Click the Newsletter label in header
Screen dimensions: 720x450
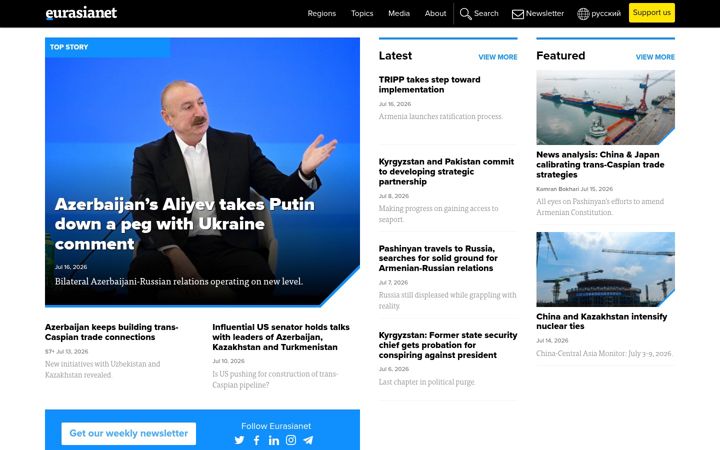pos(545,13)
